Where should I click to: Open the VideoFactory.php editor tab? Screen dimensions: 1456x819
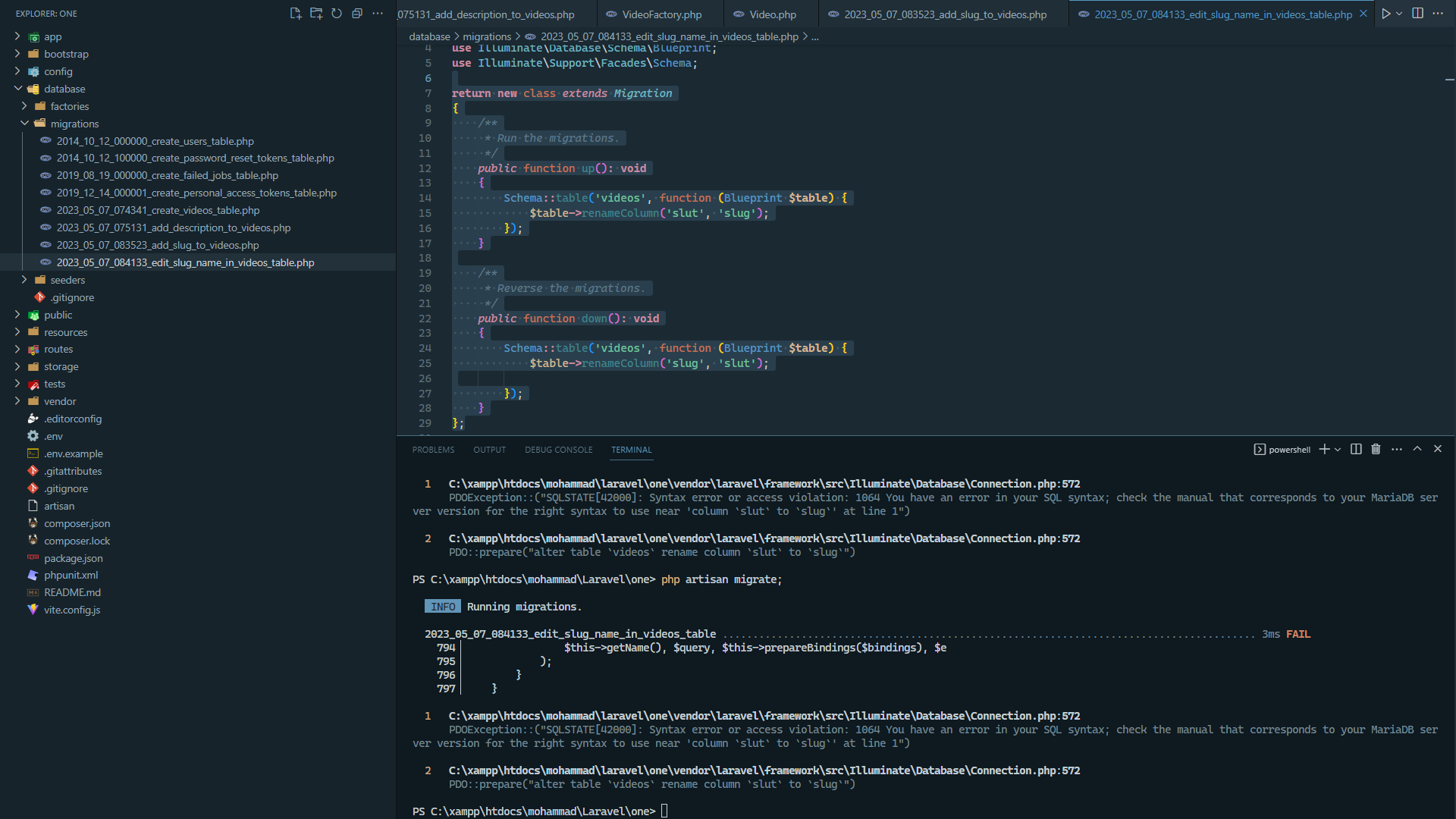click(x=661, y=14)
